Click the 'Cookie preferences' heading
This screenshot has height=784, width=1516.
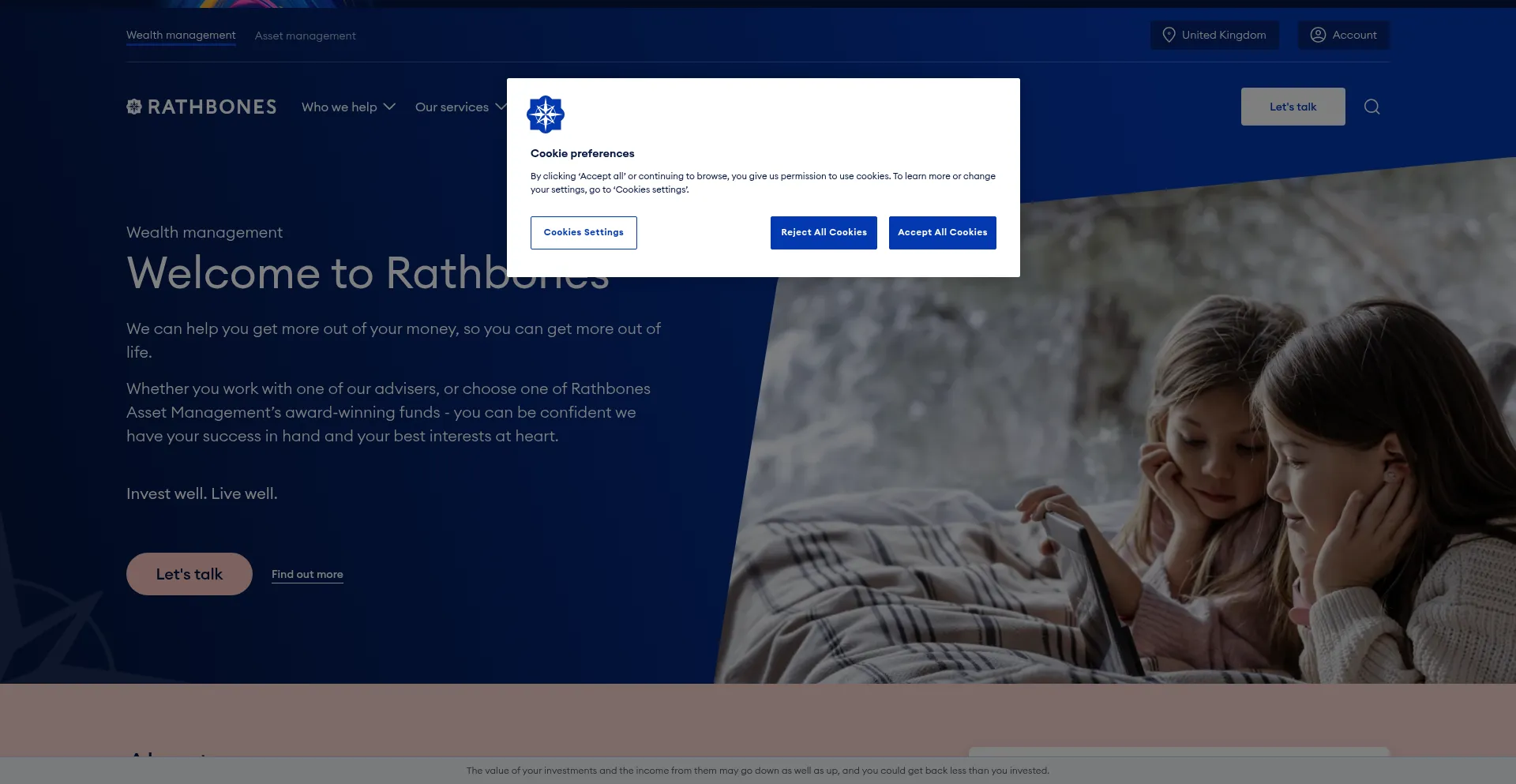point(582,153)
